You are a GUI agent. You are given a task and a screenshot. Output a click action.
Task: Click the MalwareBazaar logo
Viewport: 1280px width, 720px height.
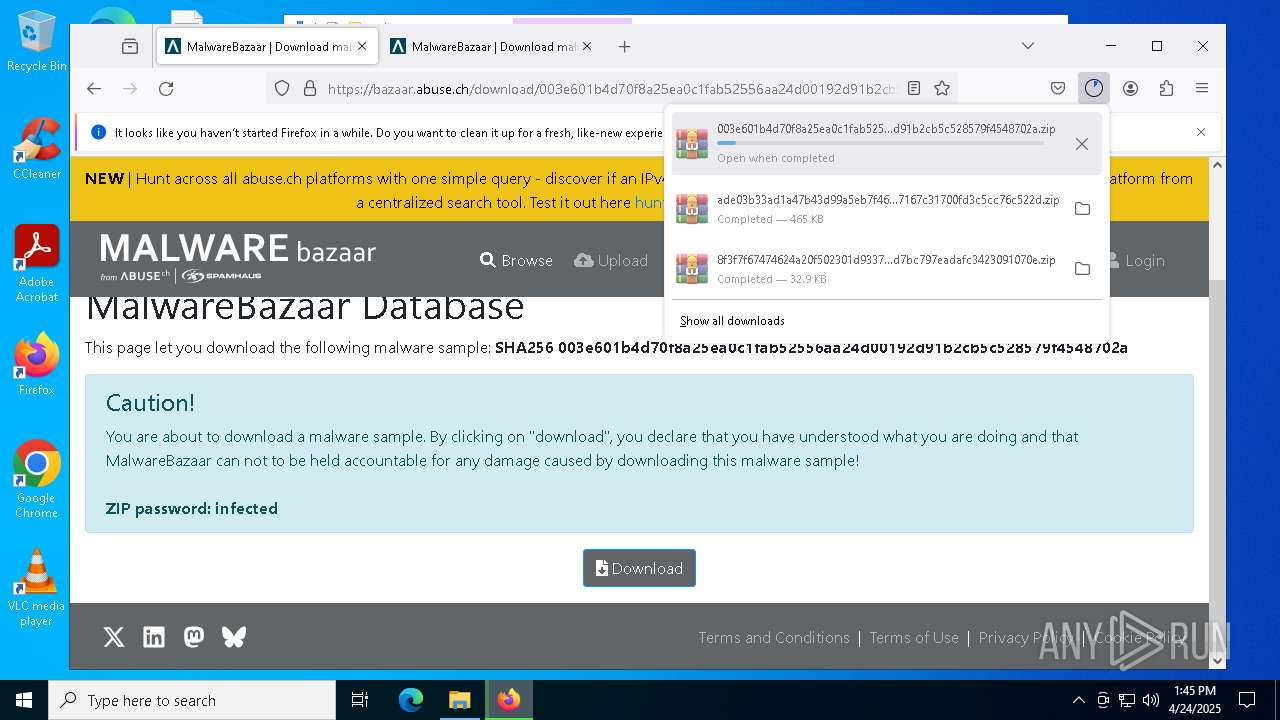(238, 257)
